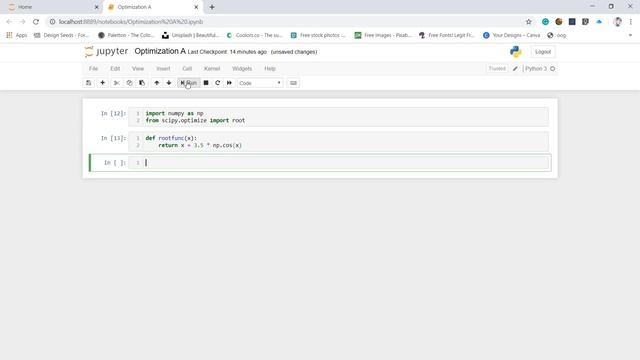Open the File menu

pos(93,69)
